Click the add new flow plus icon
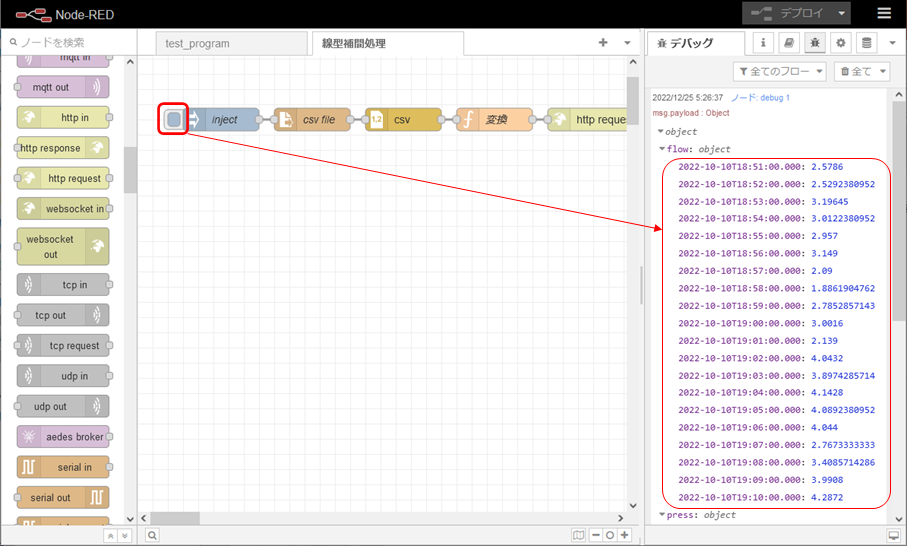 603,43
